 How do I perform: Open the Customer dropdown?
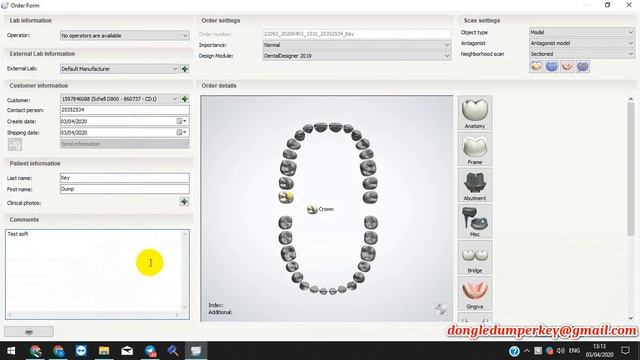pos(119,99)
